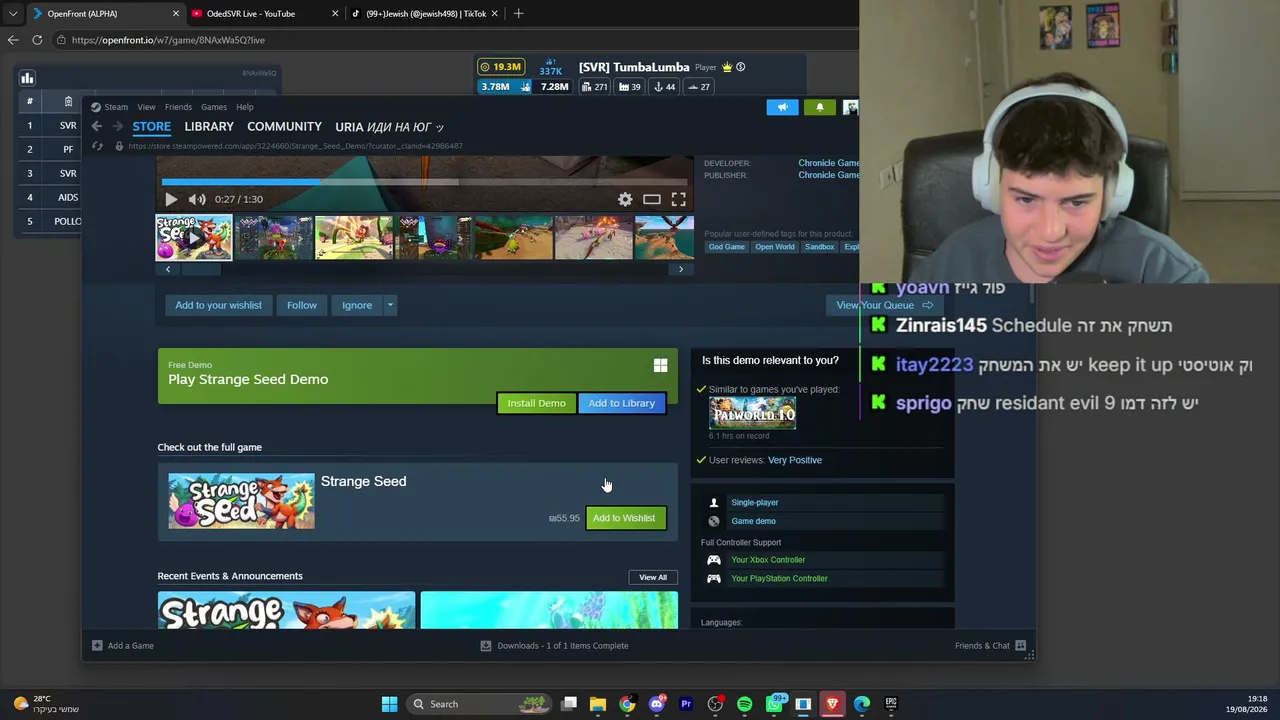Toggle theater mode on trailer player

click(652, 199)
